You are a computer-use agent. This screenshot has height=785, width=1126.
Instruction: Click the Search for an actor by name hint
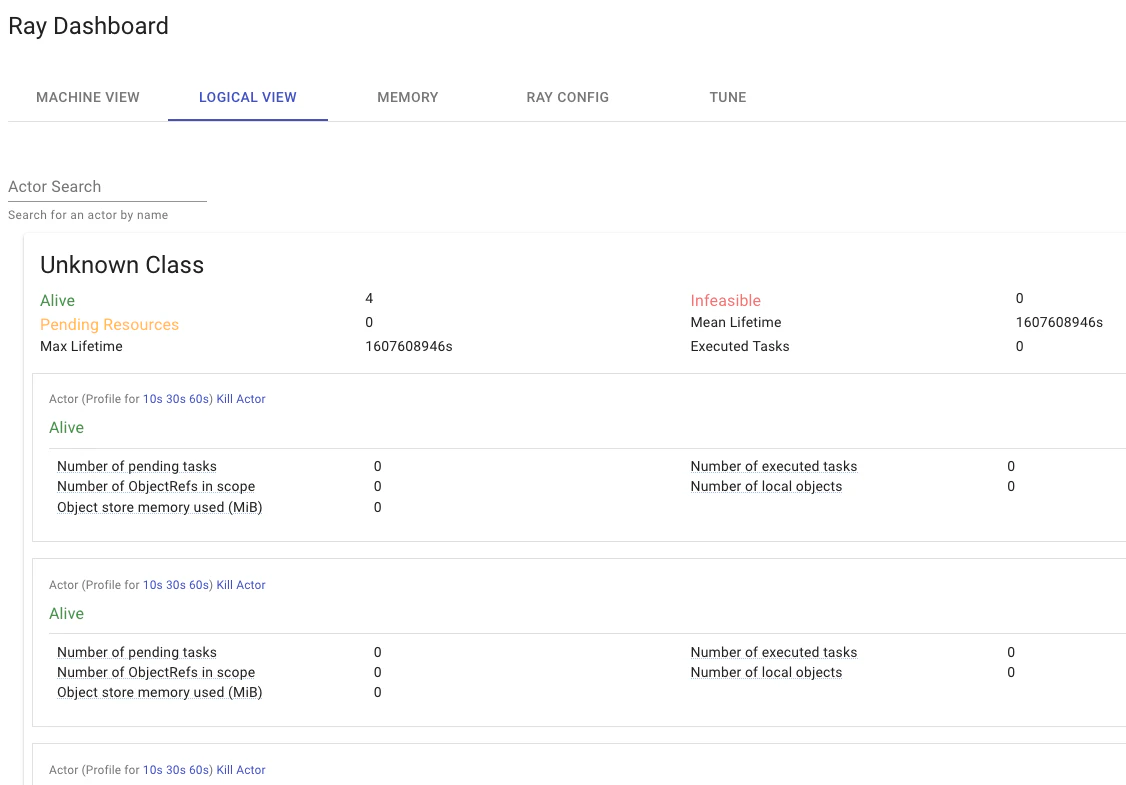[x=88, y=215]
